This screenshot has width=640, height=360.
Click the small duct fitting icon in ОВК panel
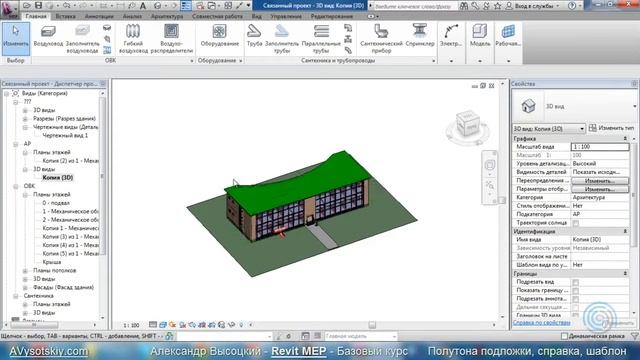[x=107, y=28]
